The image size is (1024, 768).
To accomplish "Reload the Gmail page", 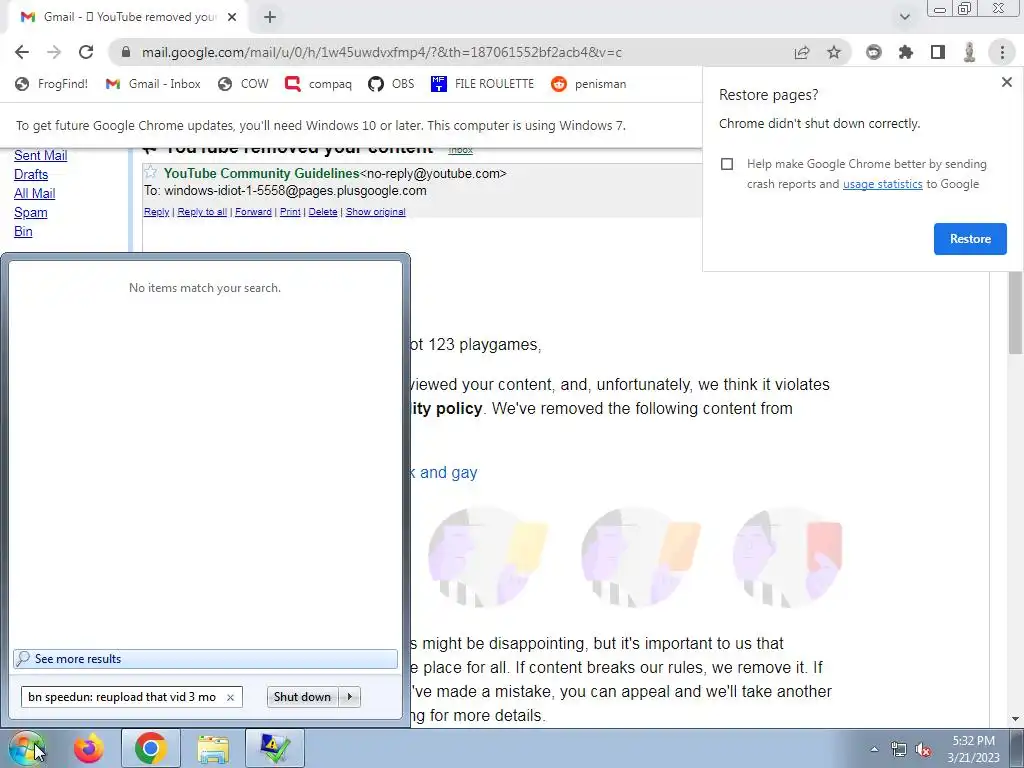I will point(86,52).
